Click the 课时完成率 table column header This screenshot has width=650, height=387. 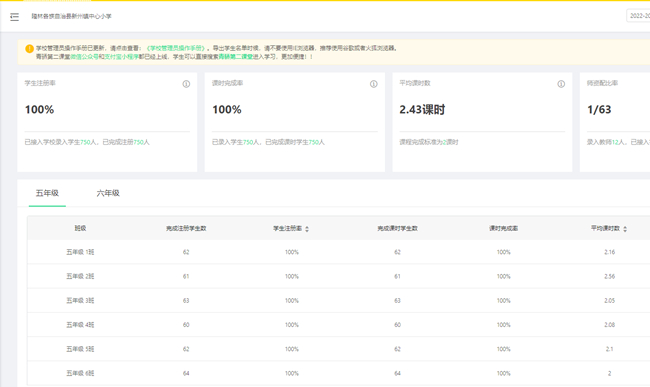coord(503,228)
